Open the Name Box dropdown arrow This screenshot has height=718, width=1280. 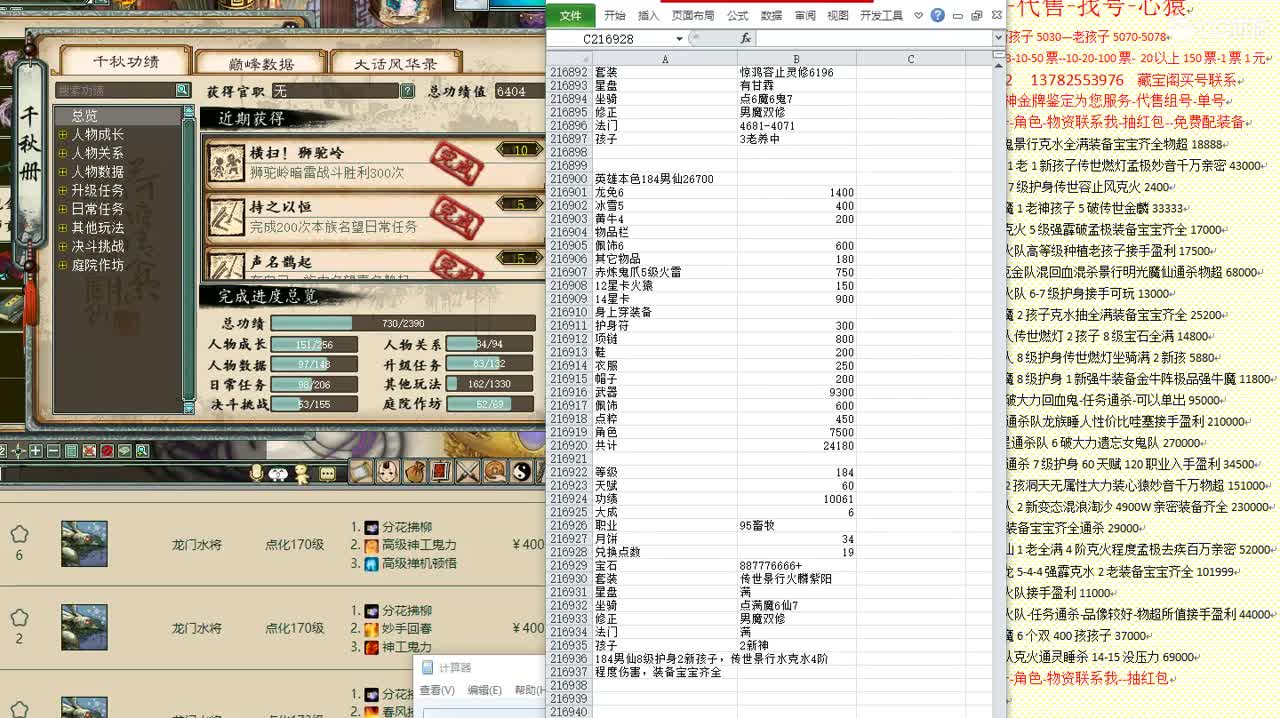[679, 39]
